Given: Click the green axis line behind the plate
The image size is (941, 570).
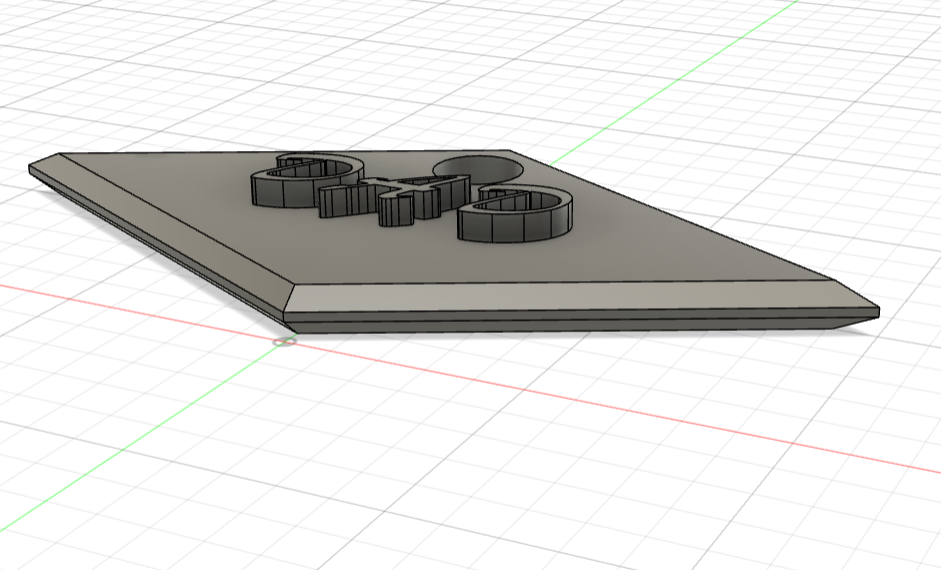Looking at the screenshot, I should tap(672, 82).
